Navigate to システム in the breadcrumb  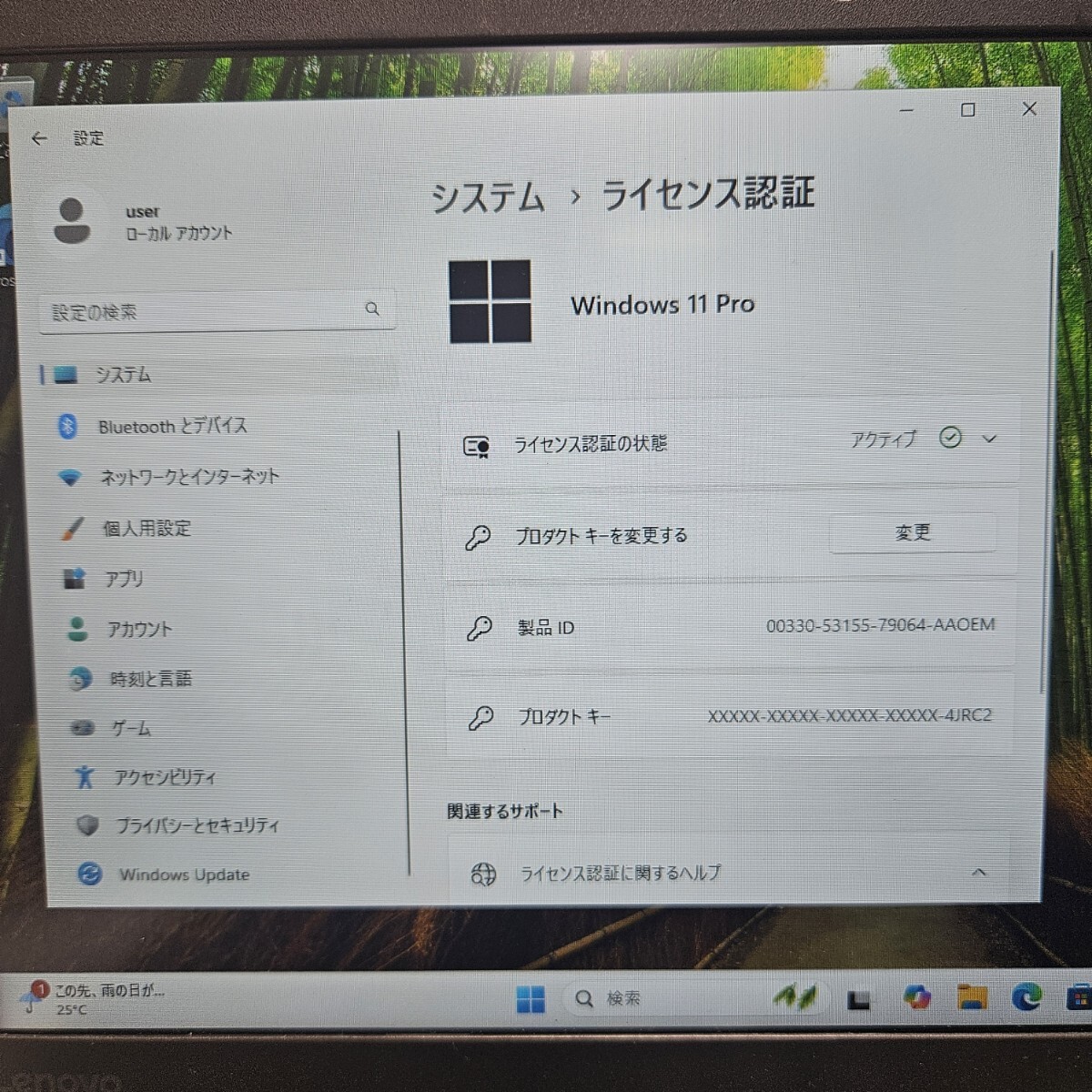[488, 197]
